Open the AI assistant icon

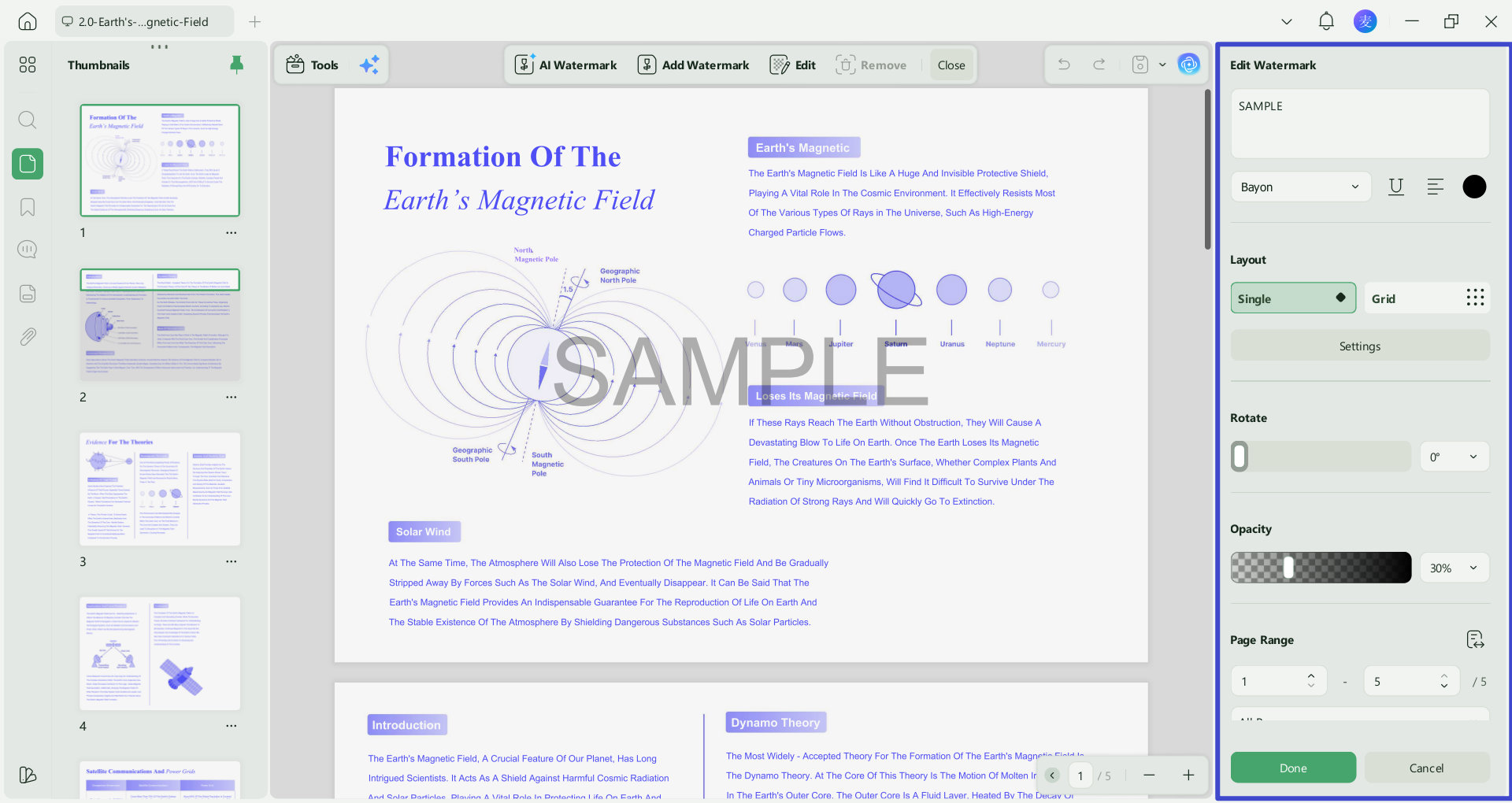click(x=1189, y=65)
